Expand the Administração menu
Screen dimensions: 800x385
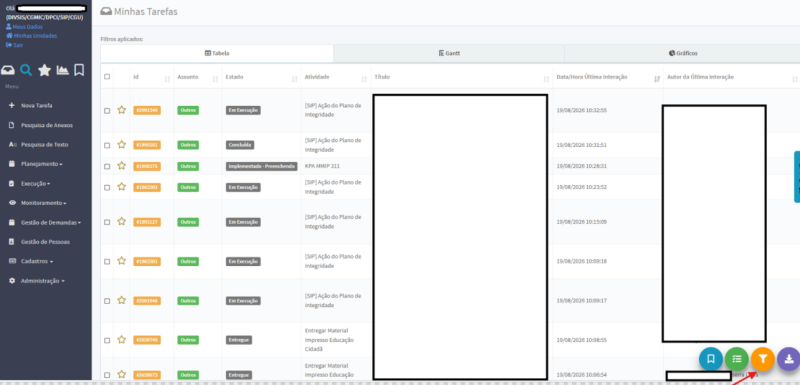pos(42,281)
